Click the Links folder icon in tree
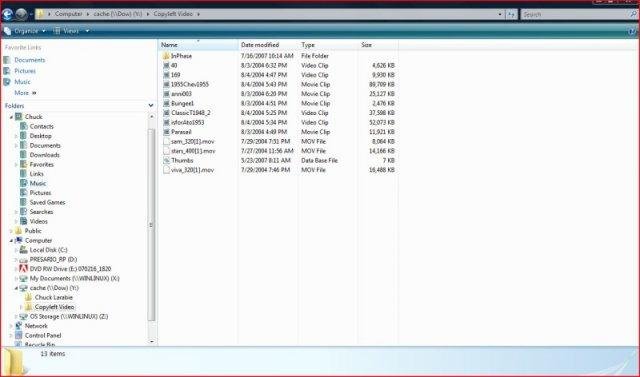 (24, 174)
